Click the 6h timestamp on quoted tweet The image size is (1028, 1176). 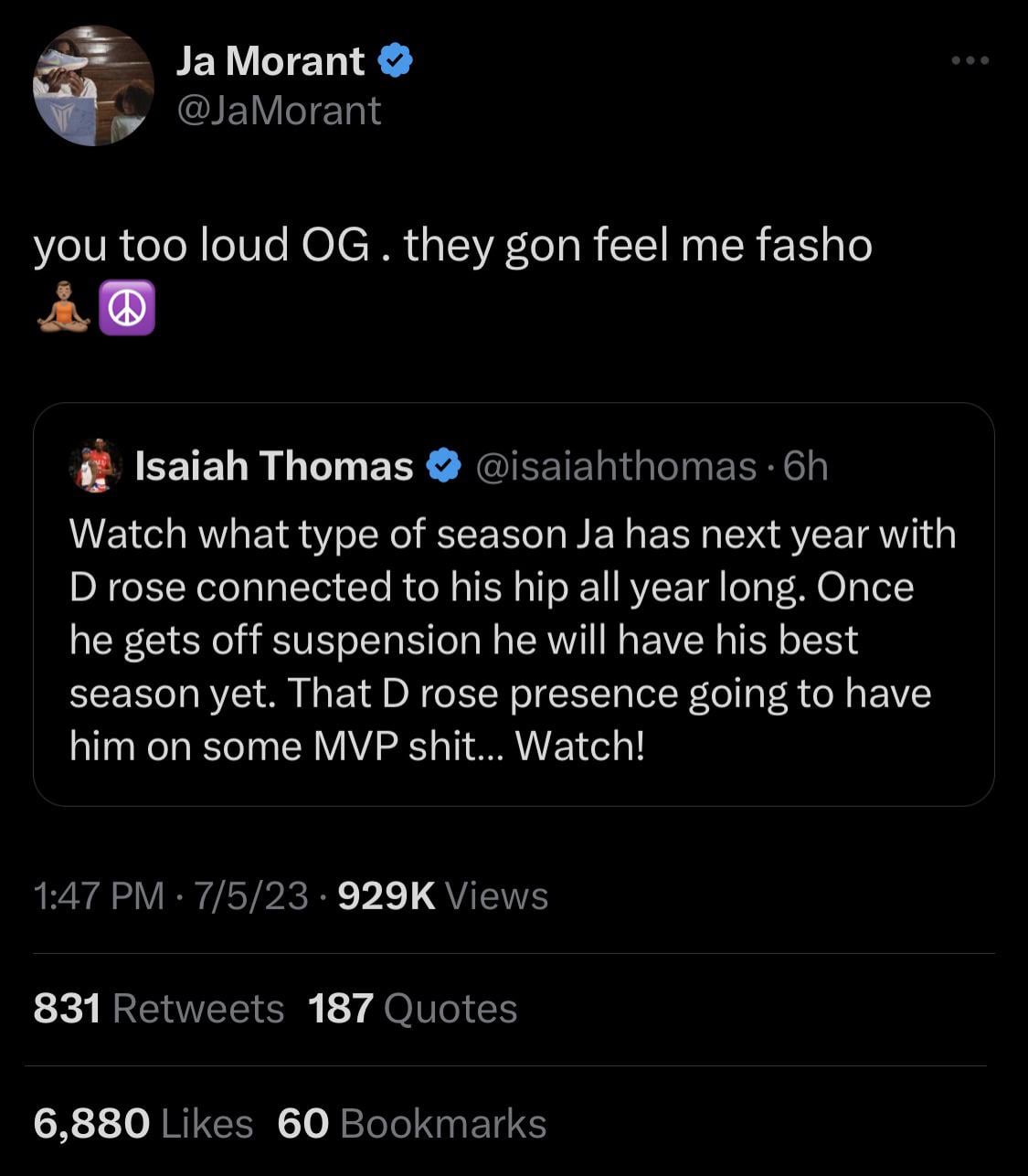(x=806, y=466)
